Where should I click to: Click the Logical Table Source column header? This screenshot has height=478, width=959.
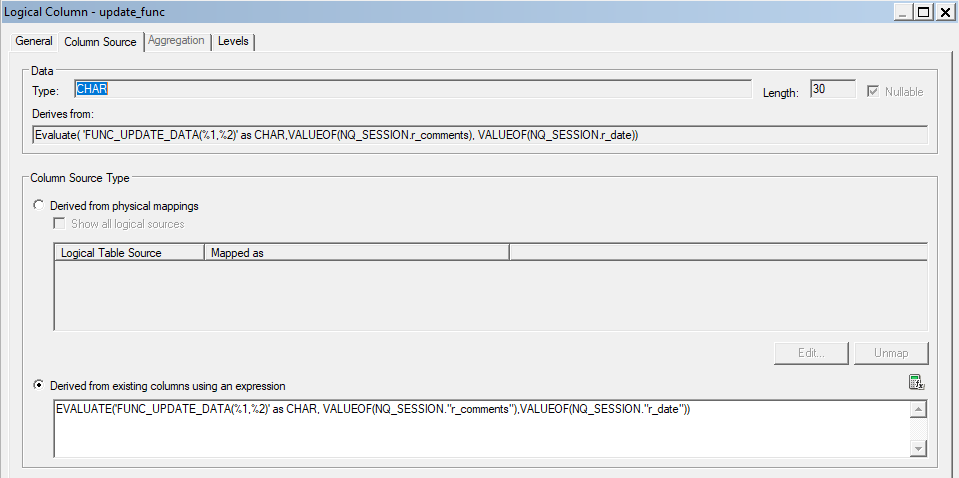[x=129, y=252]
